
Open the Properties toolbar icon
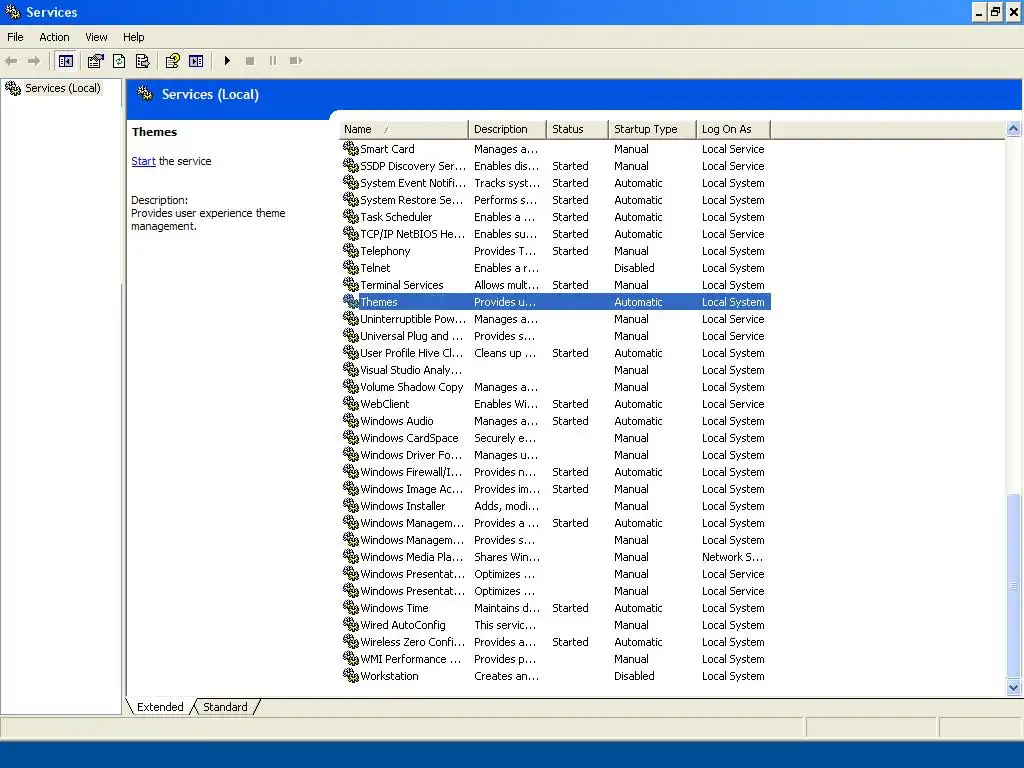tap(96, 61)
